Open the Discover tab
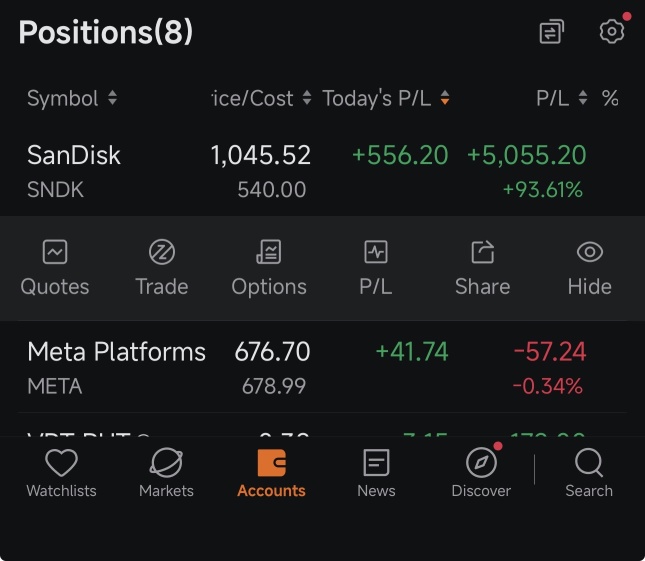Screen dimensions: 645x561 click(x=481, y=473)
